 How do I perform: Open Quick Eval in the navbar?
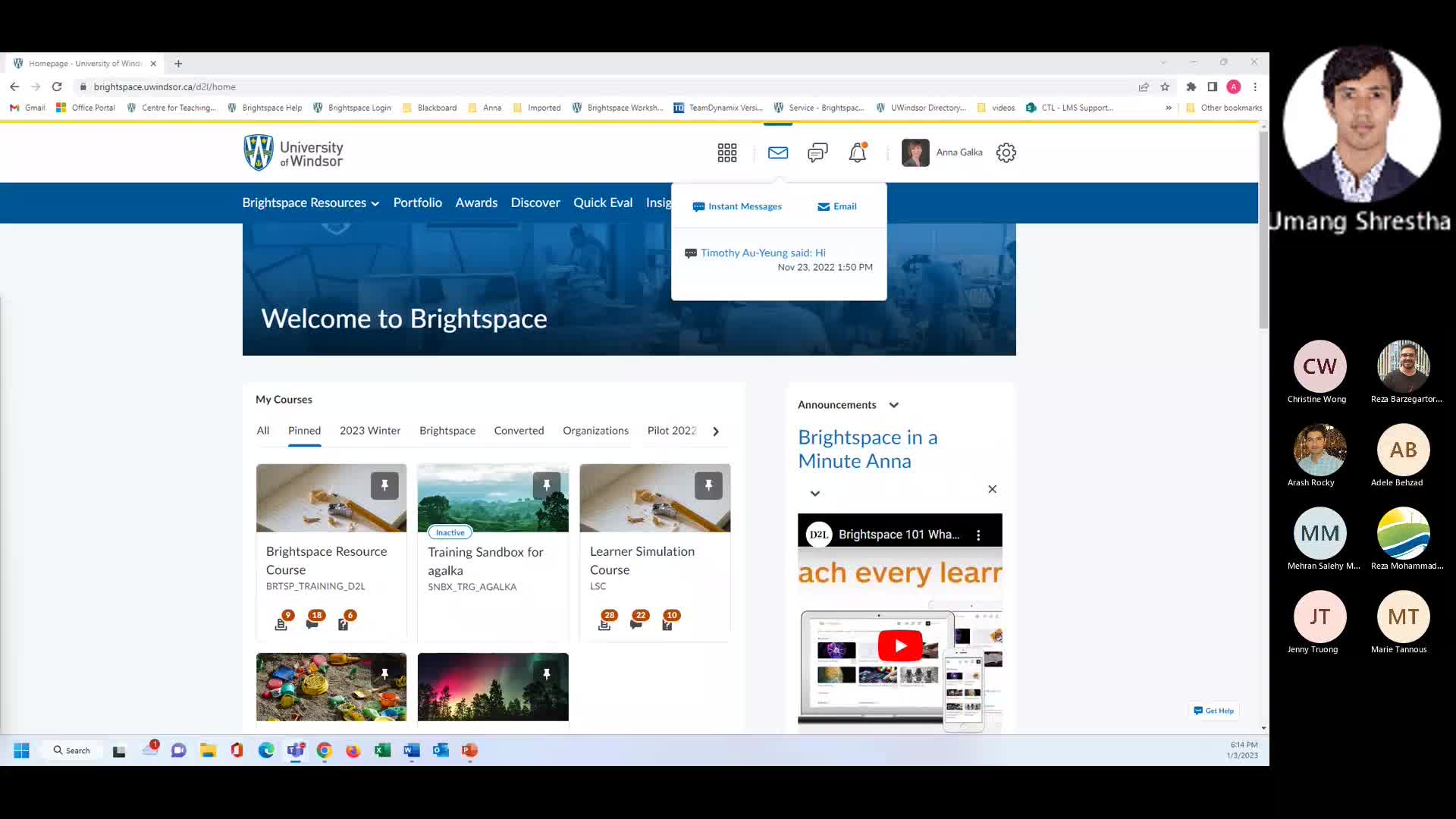pos(603,202)
